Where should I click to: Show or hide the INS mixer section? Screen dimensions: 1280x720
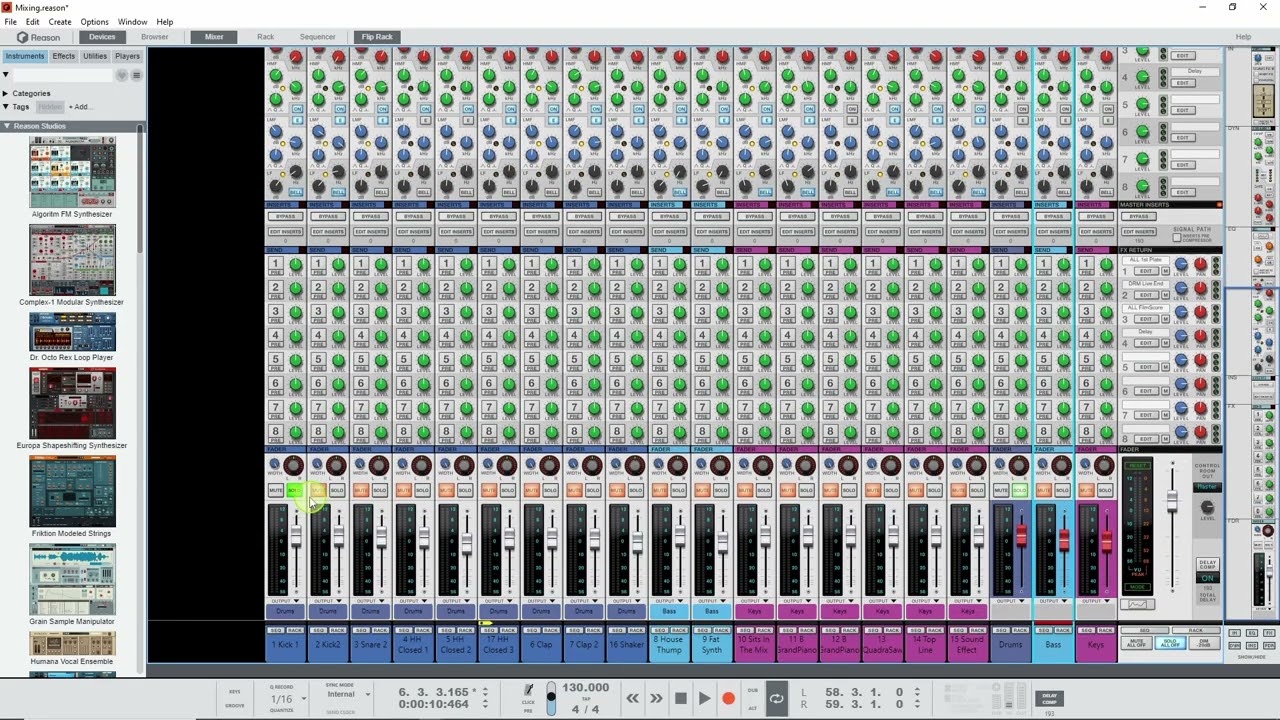tap(1251, 645)
